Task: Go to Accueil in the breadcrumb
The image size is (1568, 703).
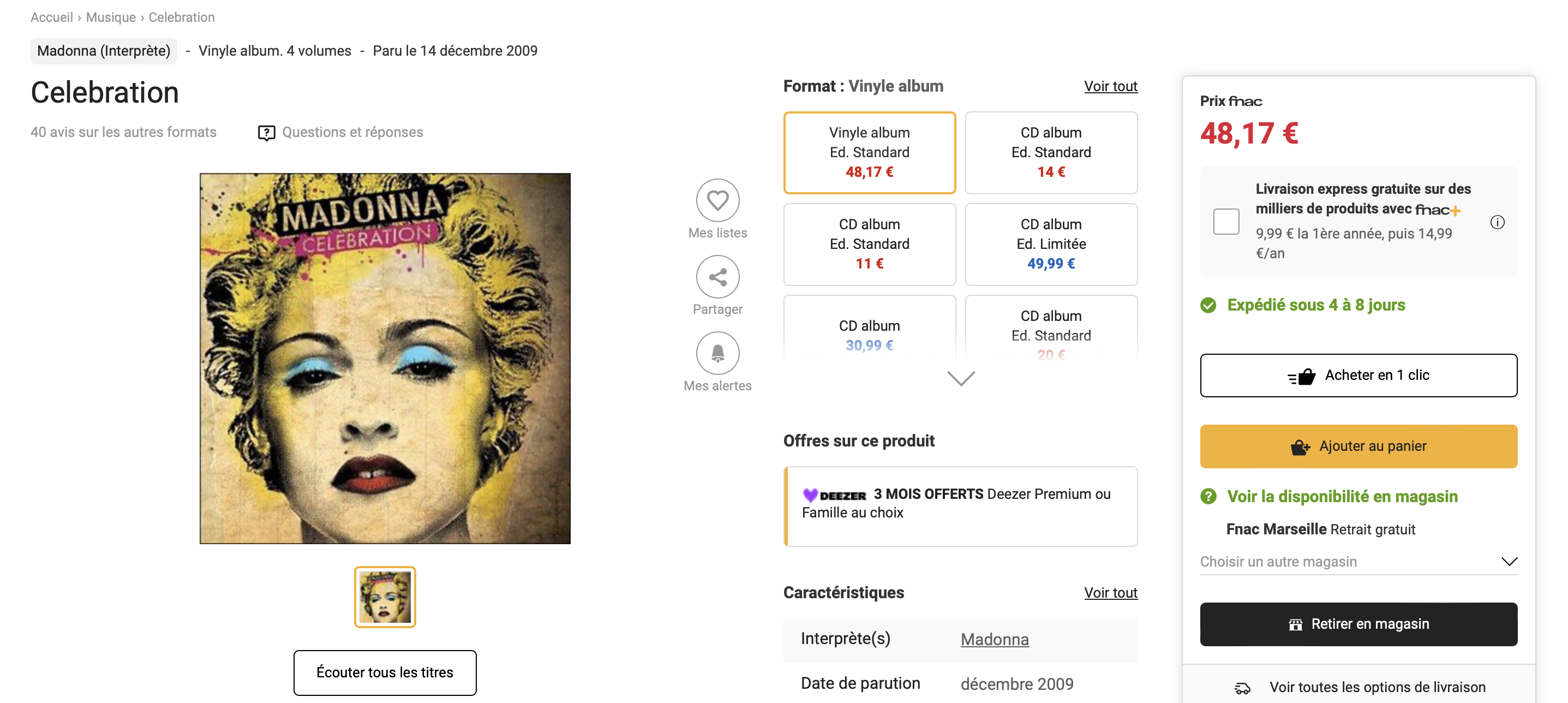Action: 52,17
